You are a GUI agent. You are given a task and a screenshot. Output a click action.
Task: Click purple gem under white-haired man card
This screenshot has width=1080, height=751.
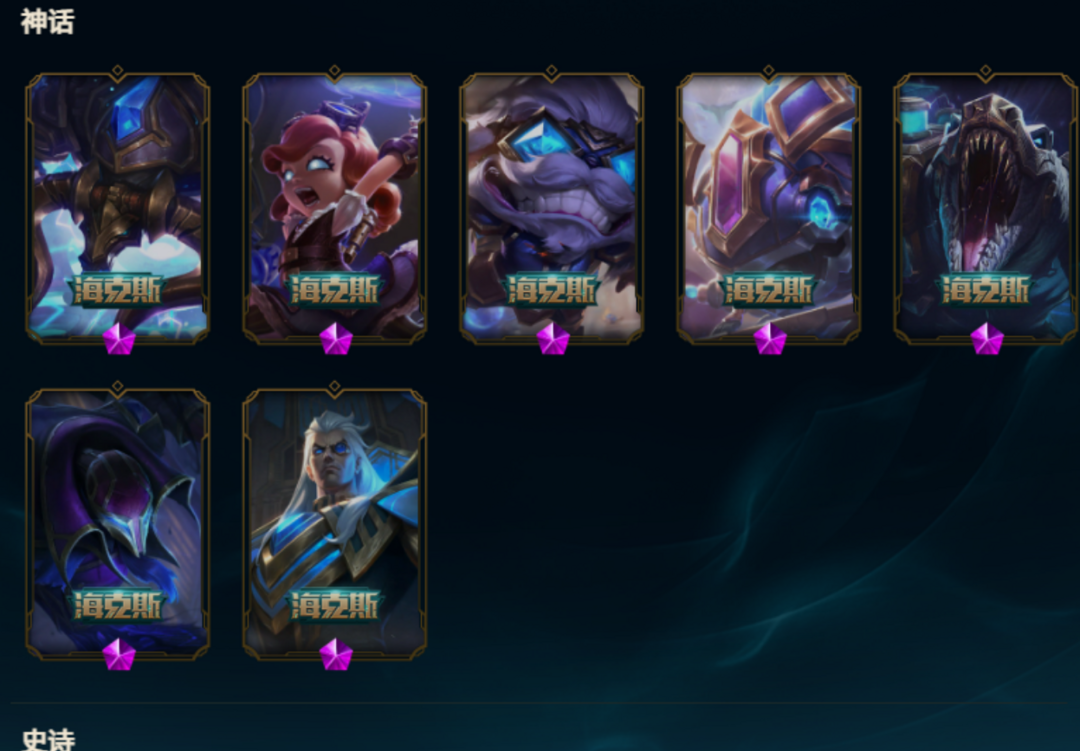tap(336, 655)
